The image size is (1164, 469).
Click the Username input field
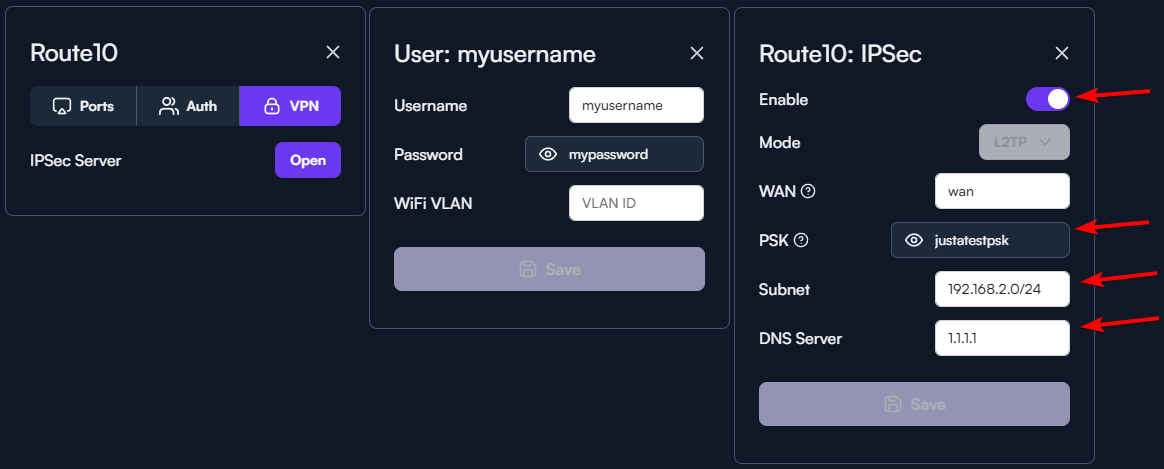tap(636, 105)
